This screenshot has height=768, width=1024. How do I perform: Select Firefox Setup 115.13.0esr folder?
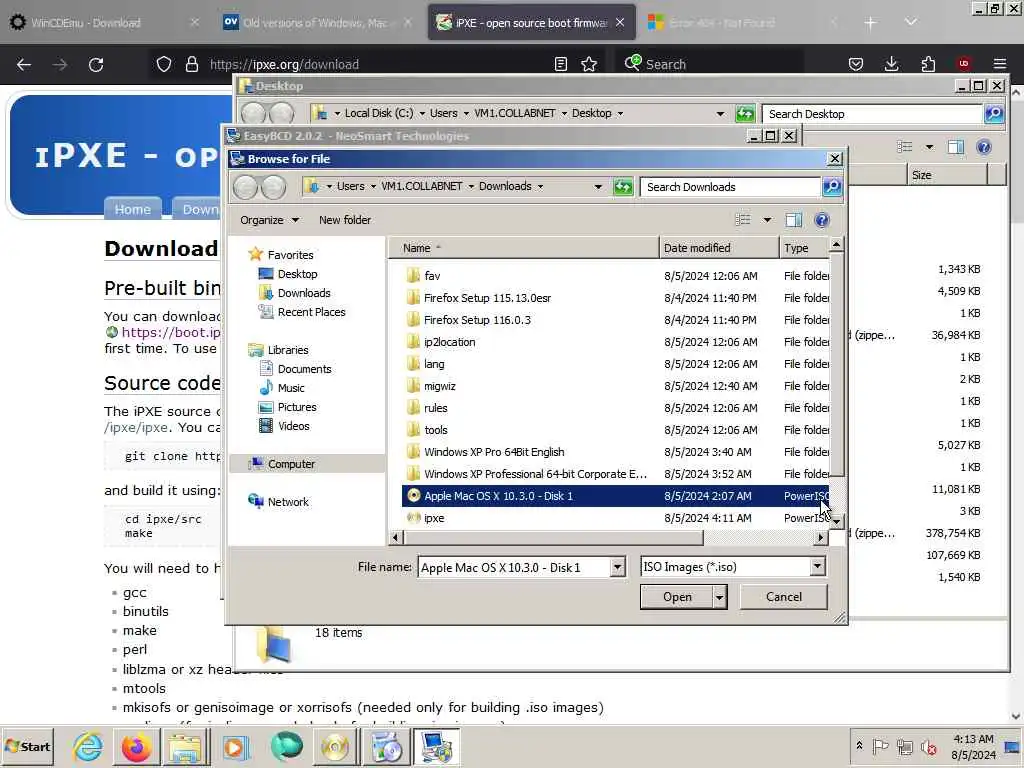(x=615, y=298)
